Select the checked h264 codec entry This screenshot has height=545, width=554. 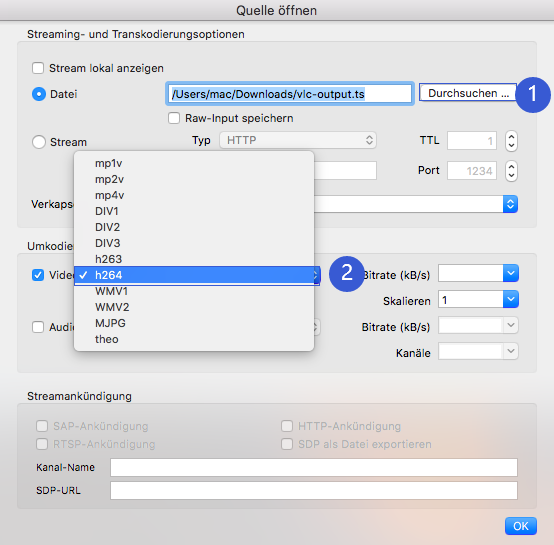194,275
